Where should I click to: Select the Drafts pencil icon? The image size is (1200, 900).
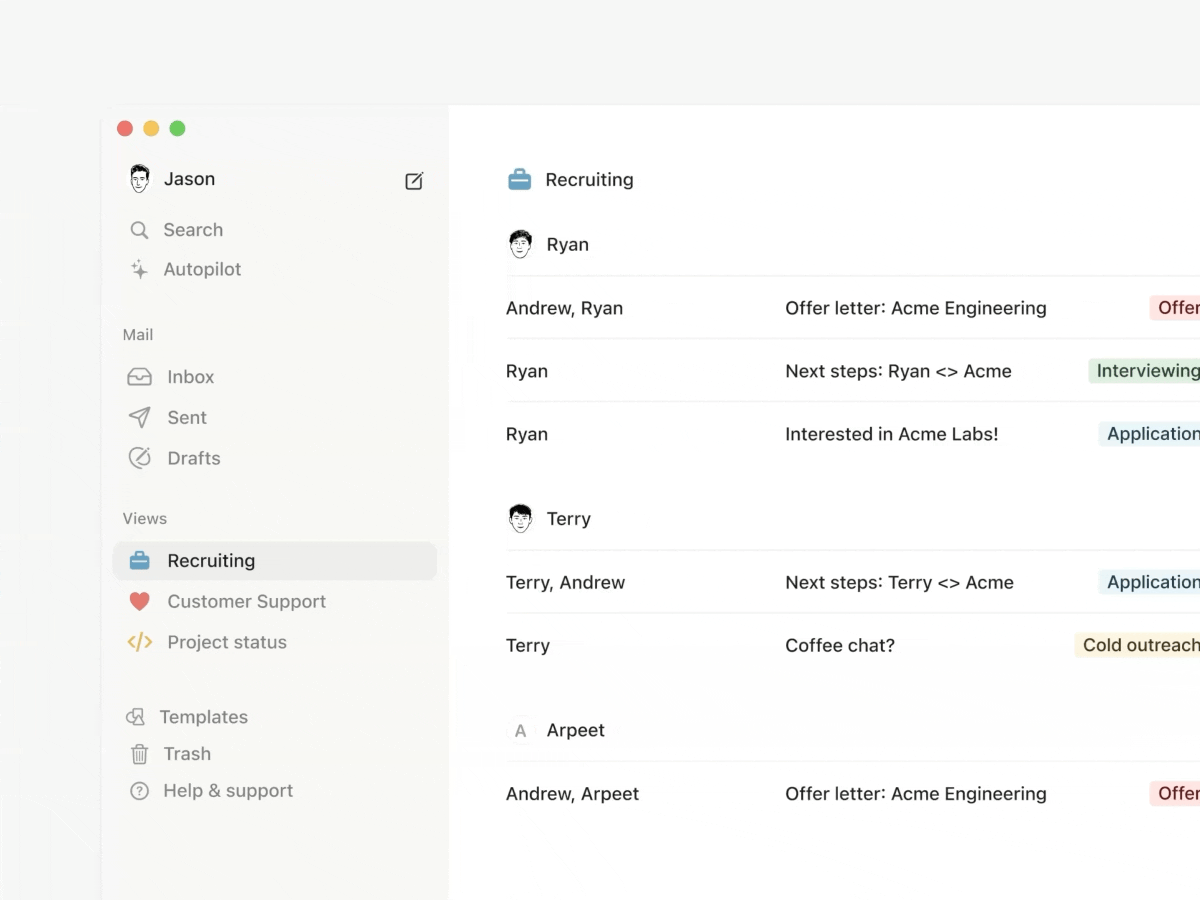click(139, 457)
